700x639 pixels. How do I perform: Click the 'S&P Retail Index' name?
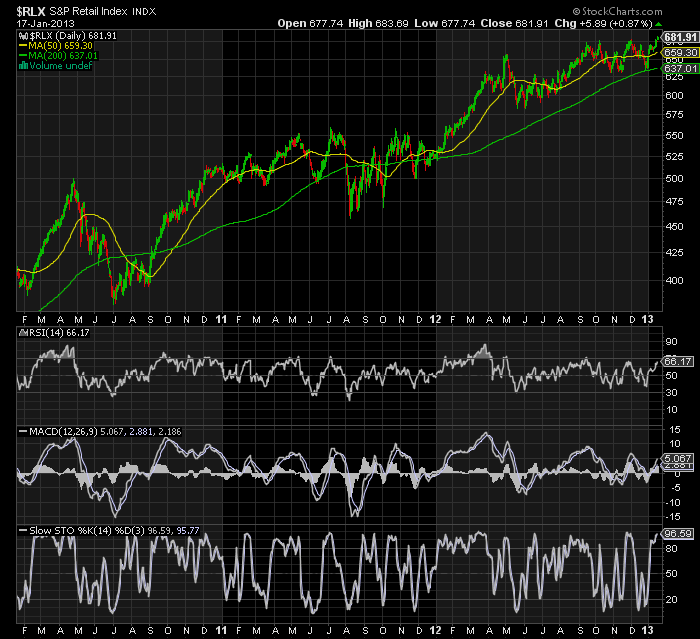coord(88,11)
